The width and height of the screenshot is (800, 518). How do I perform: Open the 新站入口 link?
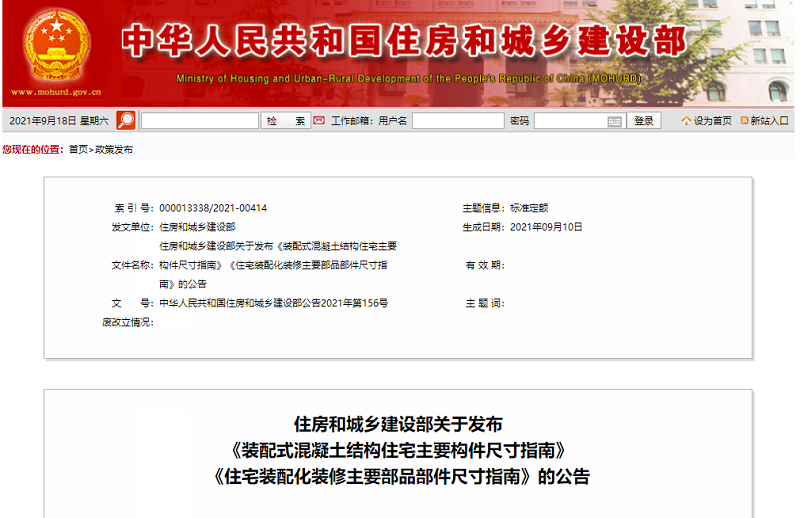click(769, 121)
